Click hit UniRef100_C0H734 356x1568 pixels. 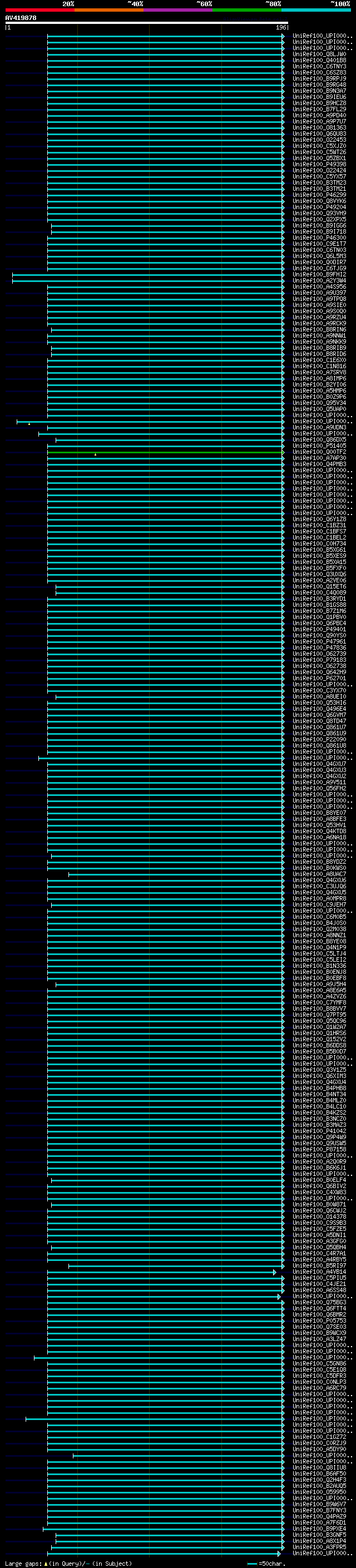(x=319, y=543)
